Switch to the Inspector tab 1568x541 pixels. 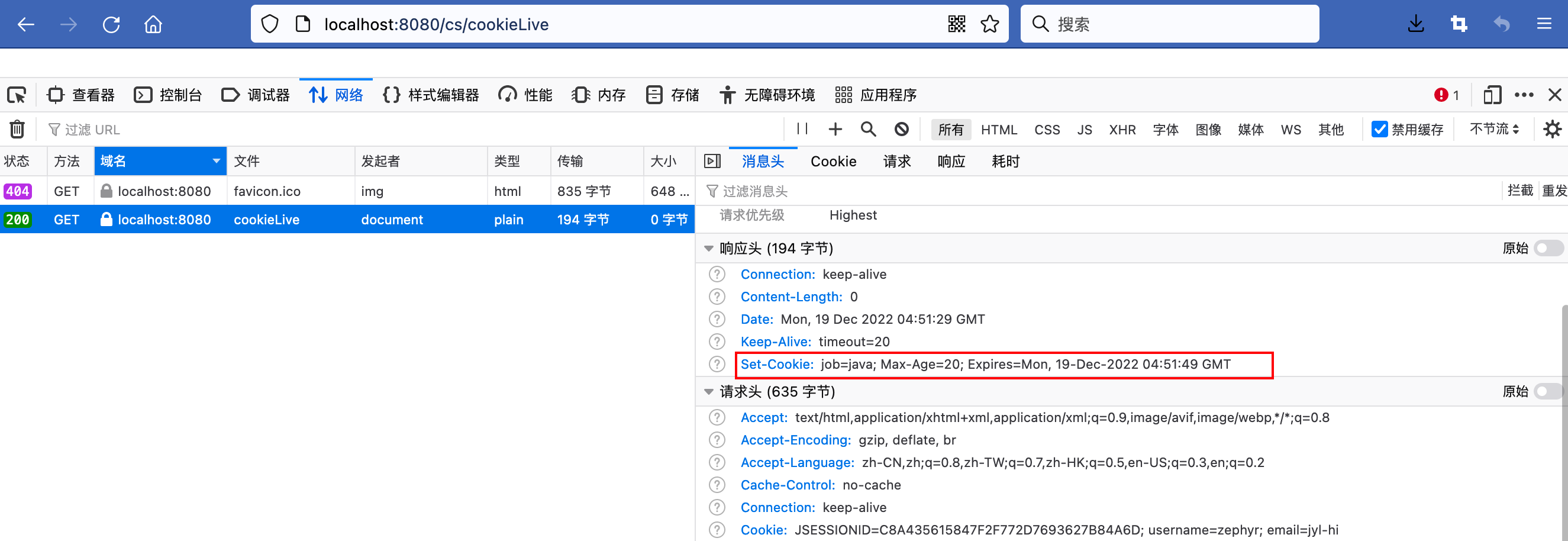81,95
